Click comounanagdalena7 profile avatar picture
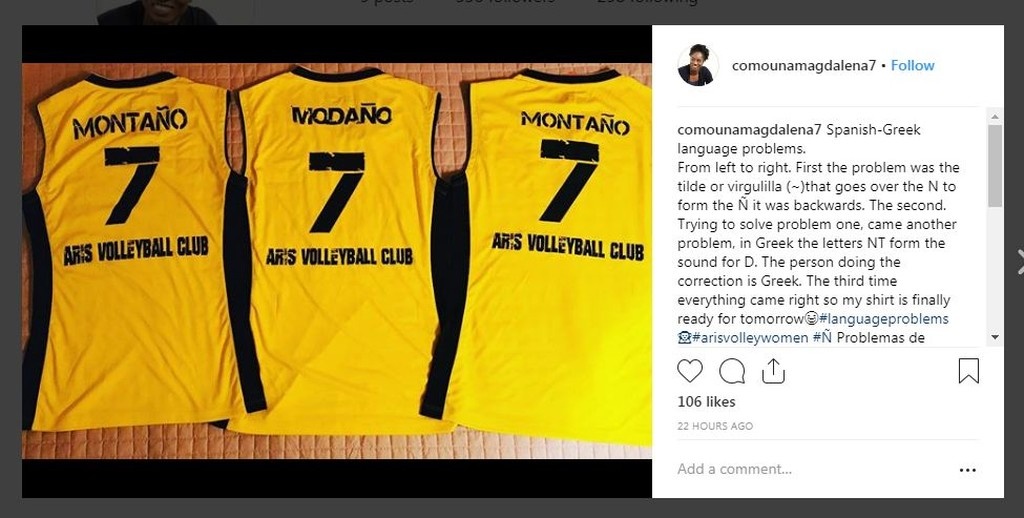 (698, 65)
